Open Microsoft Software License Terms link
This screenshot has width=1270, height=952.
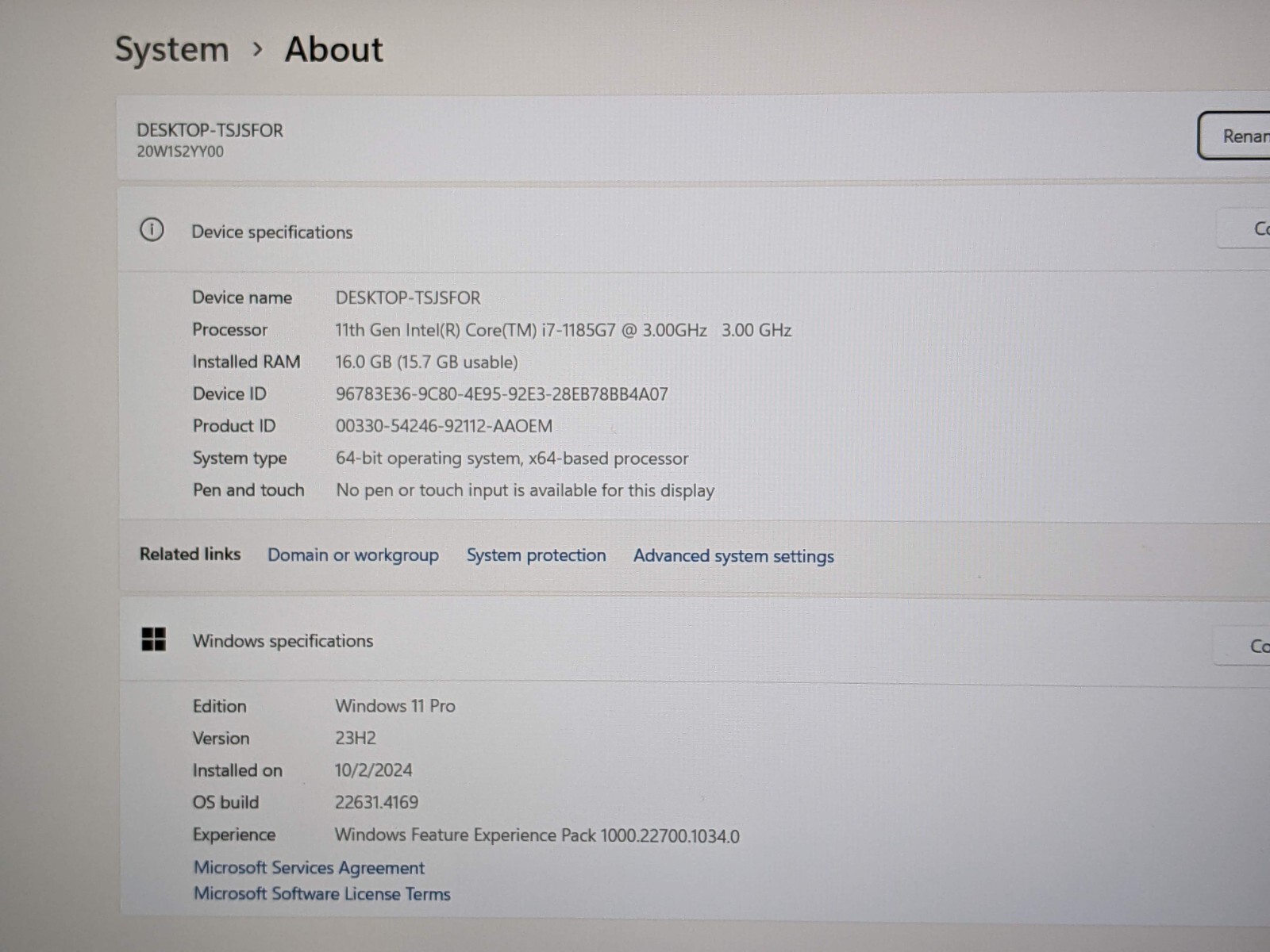point(321,893)
